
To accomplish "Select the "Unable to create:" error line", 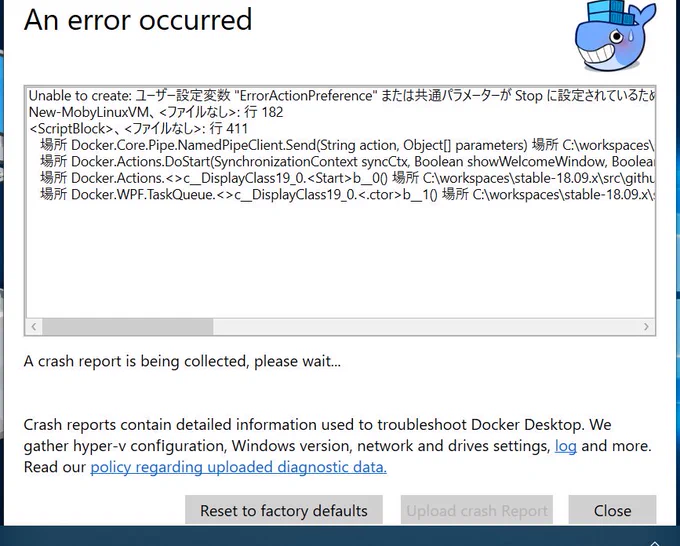I will pos(342,95).
